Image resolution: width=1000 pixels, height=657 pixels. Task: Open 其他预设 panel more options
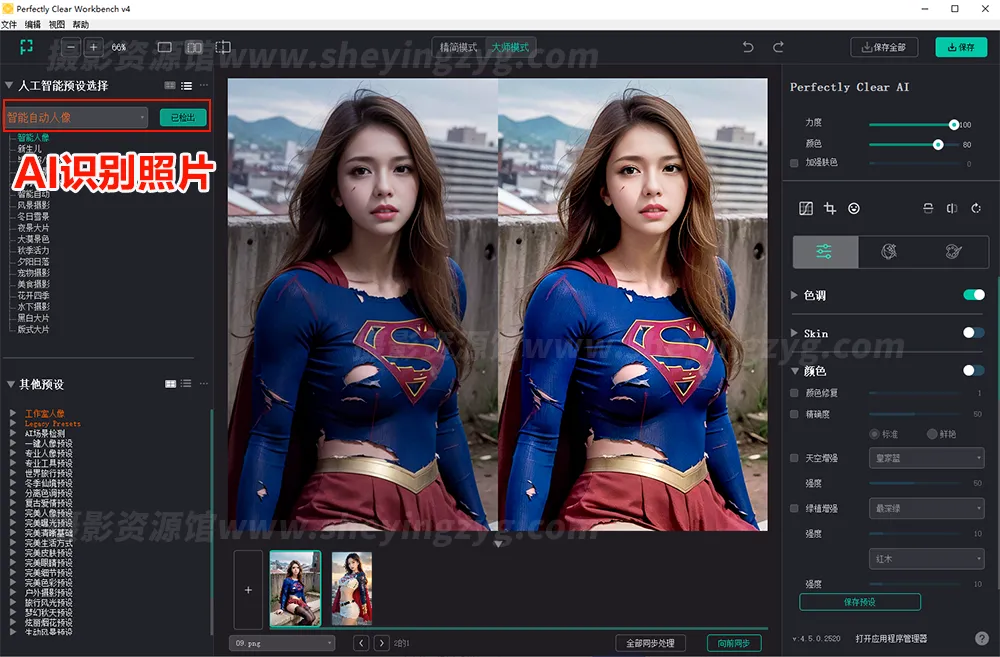(203, 384)
